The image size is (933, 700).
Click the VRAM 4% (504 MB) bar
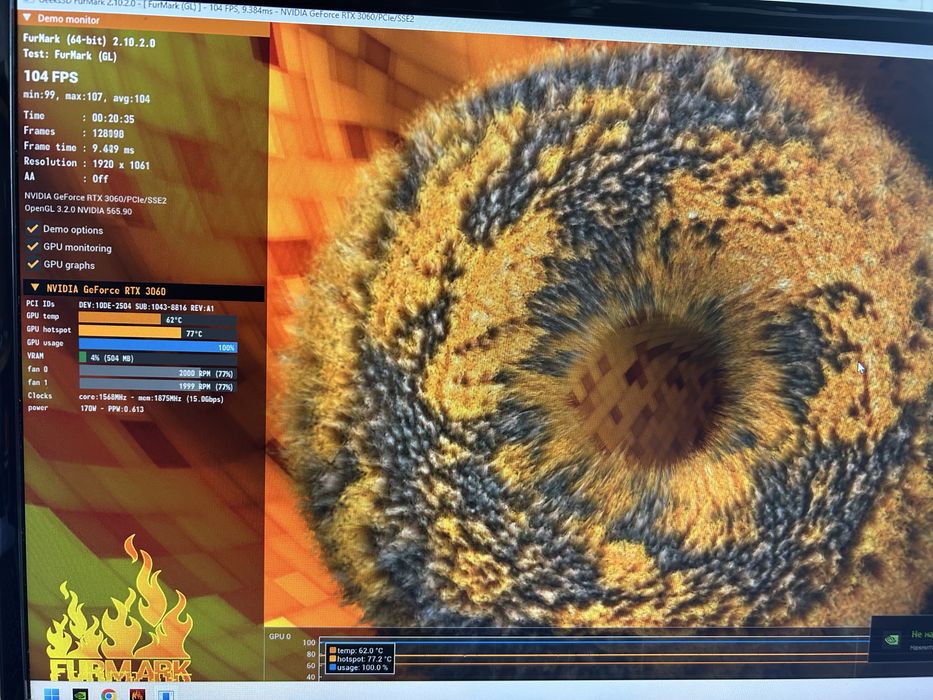pos(158,358)
